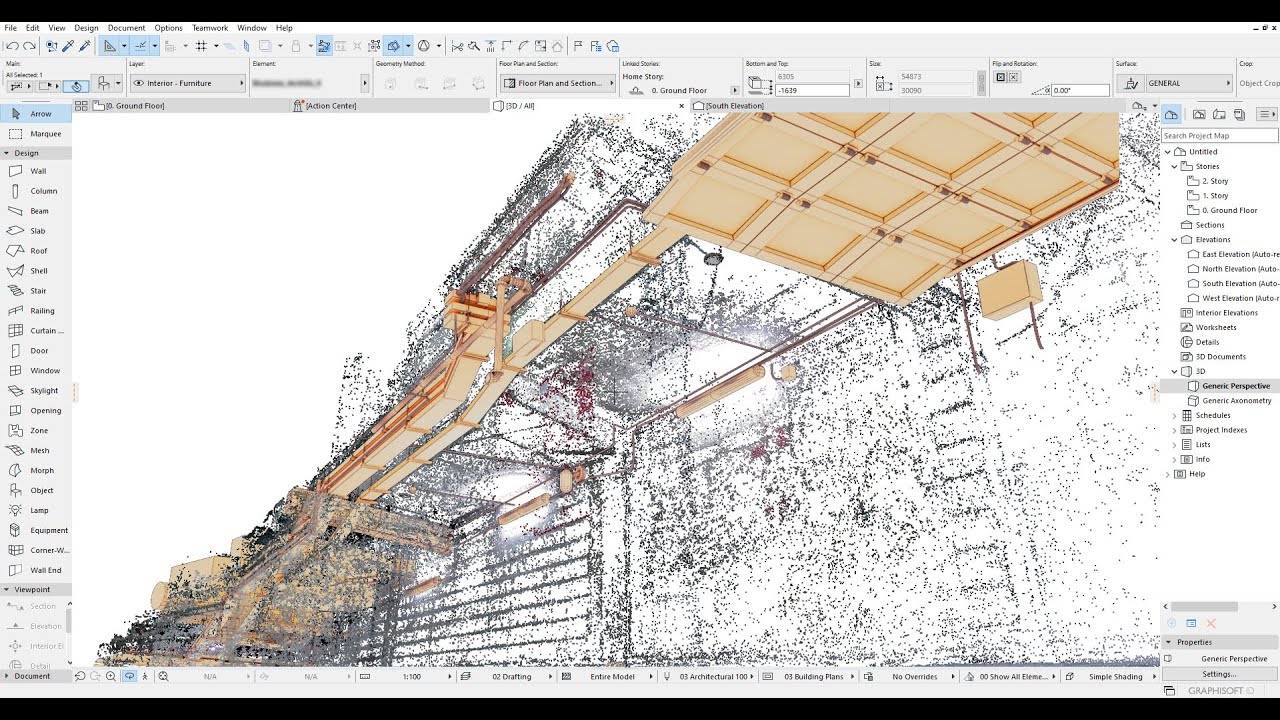Activate the Column tool
Image resolution: width=1280 pixels, height=720 pixels.
(36, 191)
